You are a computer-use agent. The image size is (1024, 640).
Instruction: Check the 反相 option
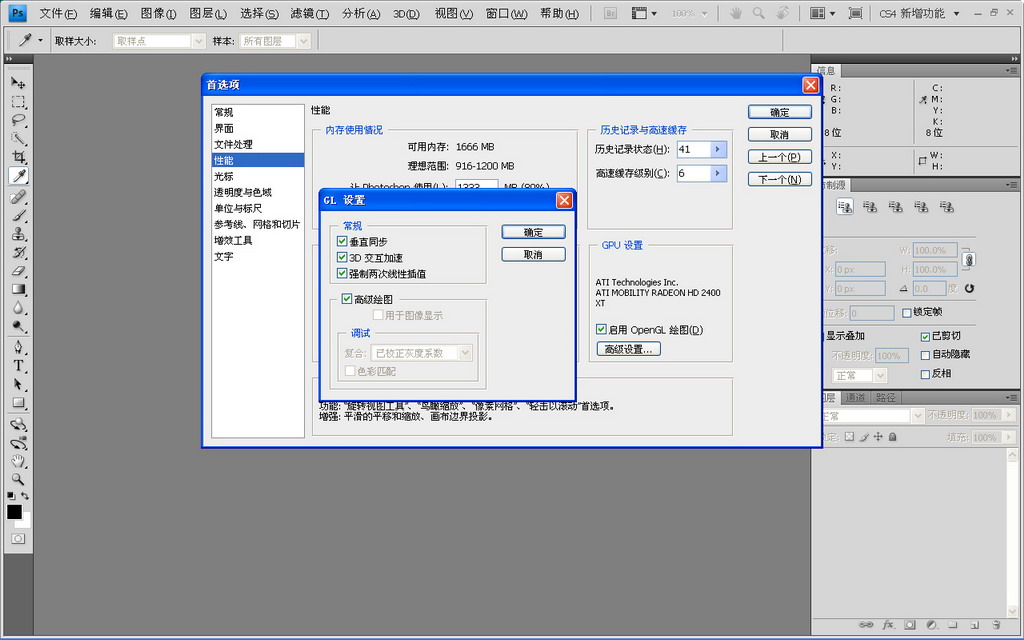point(925,374)
